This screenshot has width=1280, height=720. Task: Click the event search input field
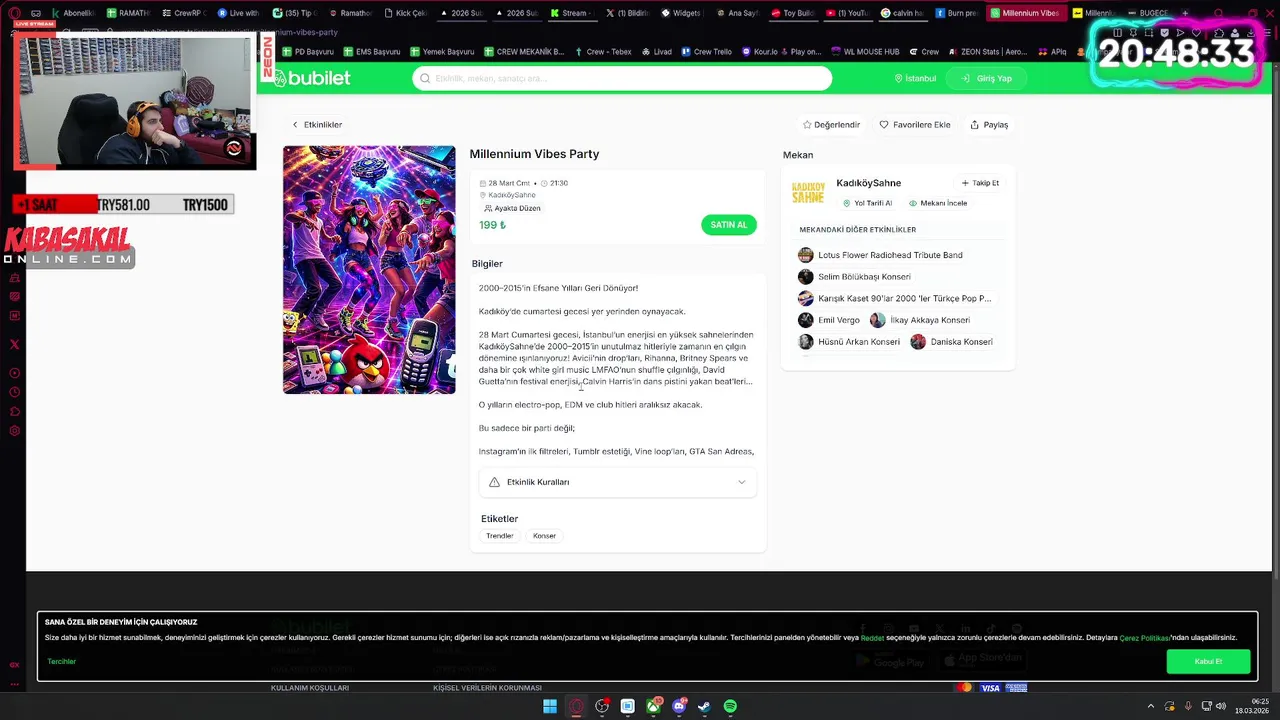coord(622,78)
